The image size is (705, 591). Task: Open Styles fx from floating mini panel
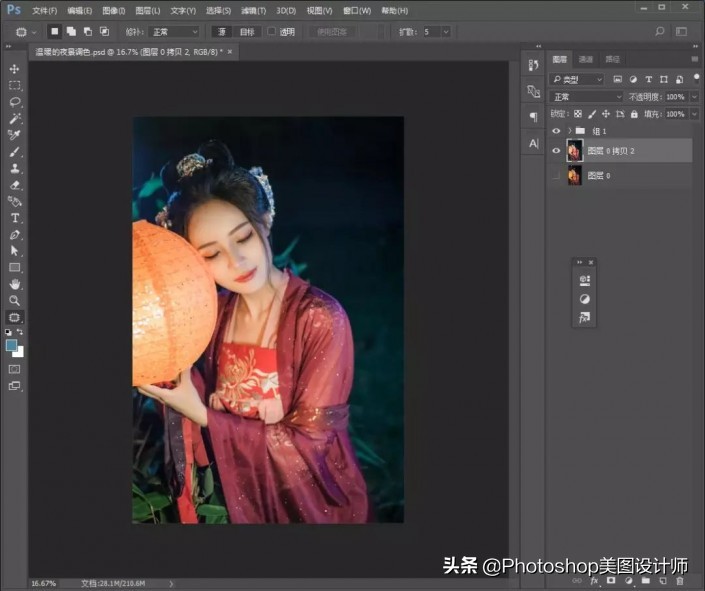(585, 318)
